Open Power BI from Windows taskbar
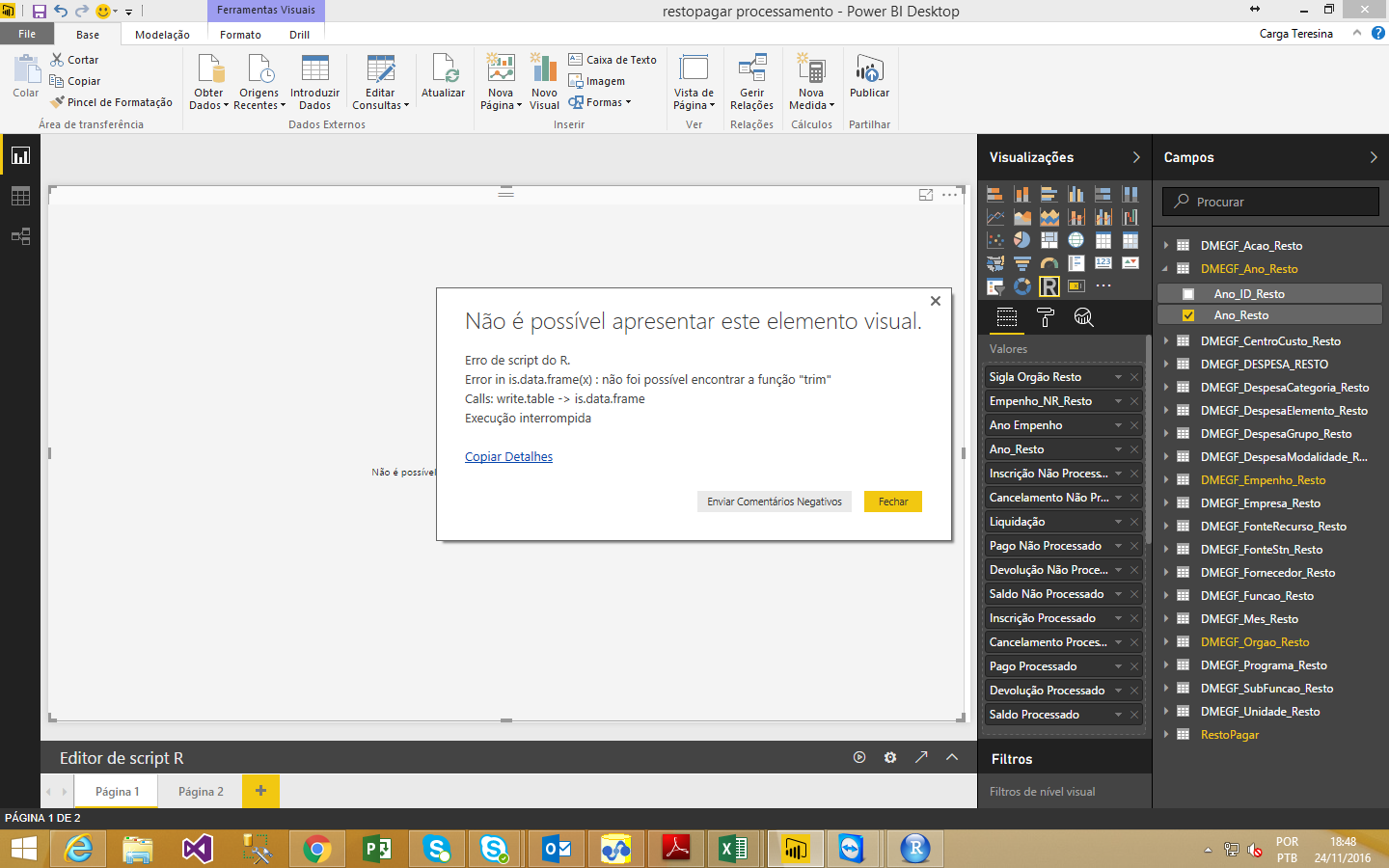This screenshot has width=1389, height=868. tap(796, 849)
